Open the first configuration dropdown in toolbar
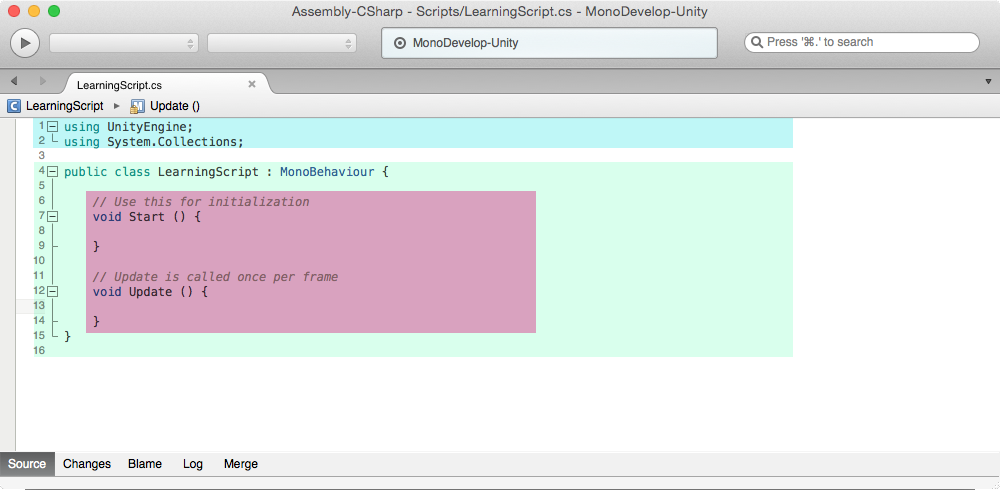The image size is (1000, 490). point(124,43)
